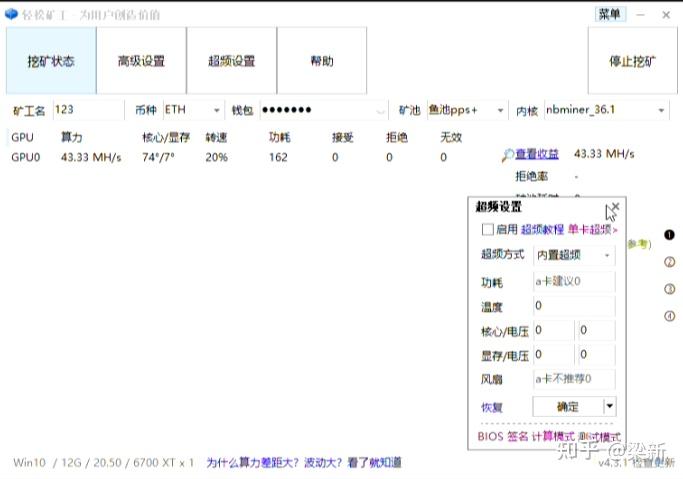This screenshot has width=683, height=479.
Task: Click the BIOS 签名 link
Action: pos(503,436)
